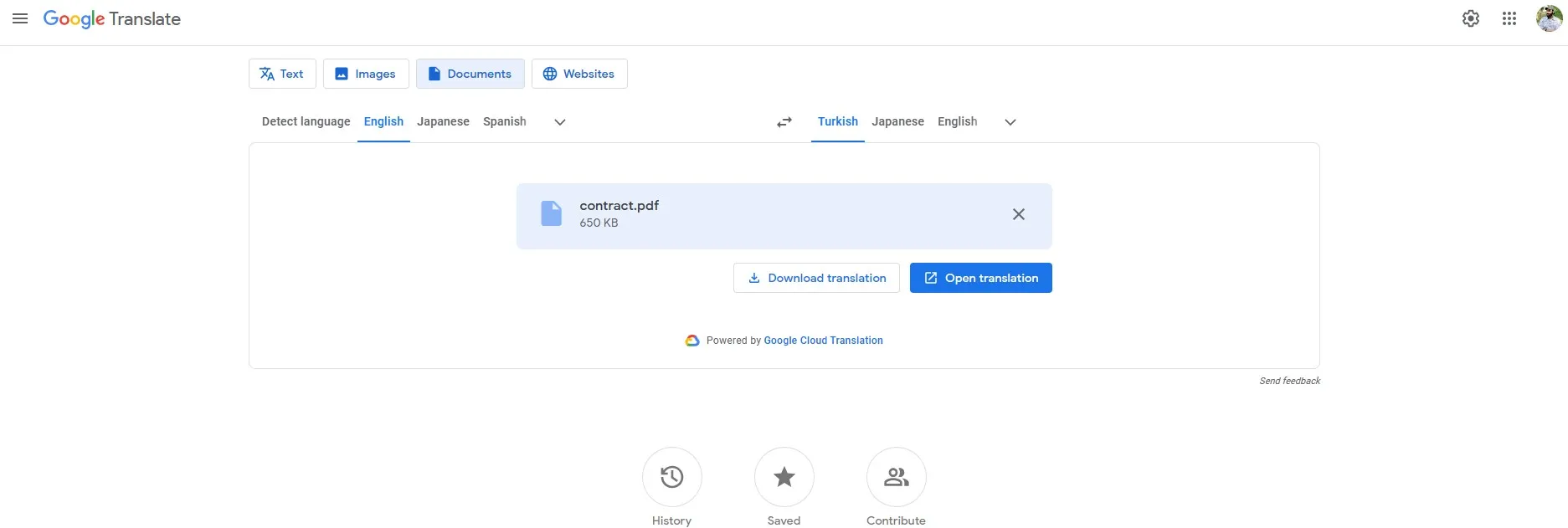This screenshot has height=528, width=1568.
Task: Select Spanish as the source language
Action: coord(504,121)
